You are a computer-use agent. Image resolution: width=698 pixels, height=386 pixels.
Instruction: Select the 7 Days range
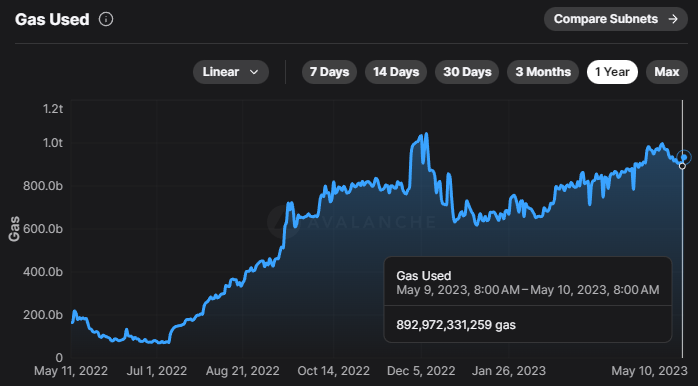pyautogui.click(x=329, y=72)
